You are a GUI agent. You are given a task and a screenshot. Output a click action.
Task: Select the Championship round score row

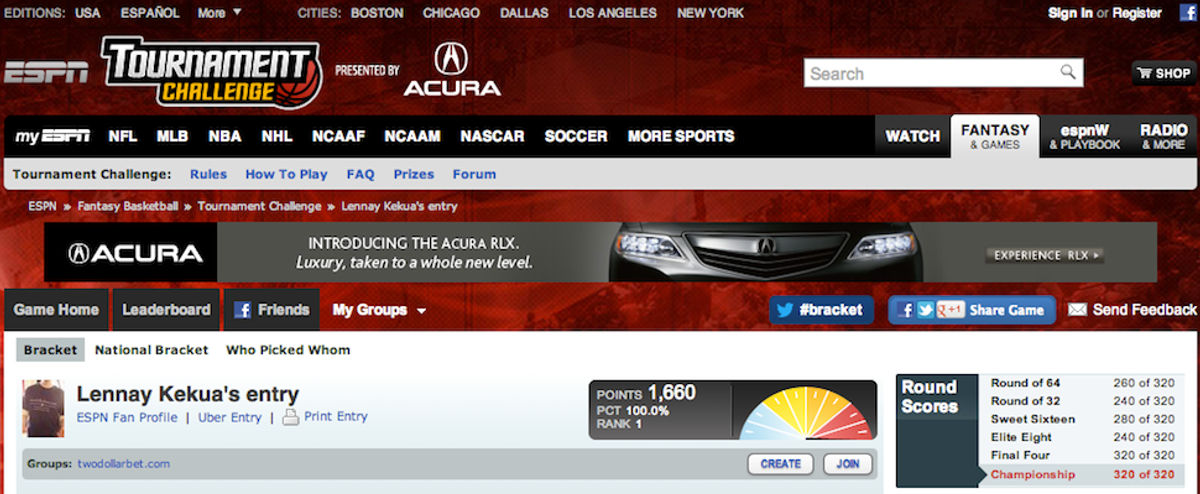click(1082, 474)
